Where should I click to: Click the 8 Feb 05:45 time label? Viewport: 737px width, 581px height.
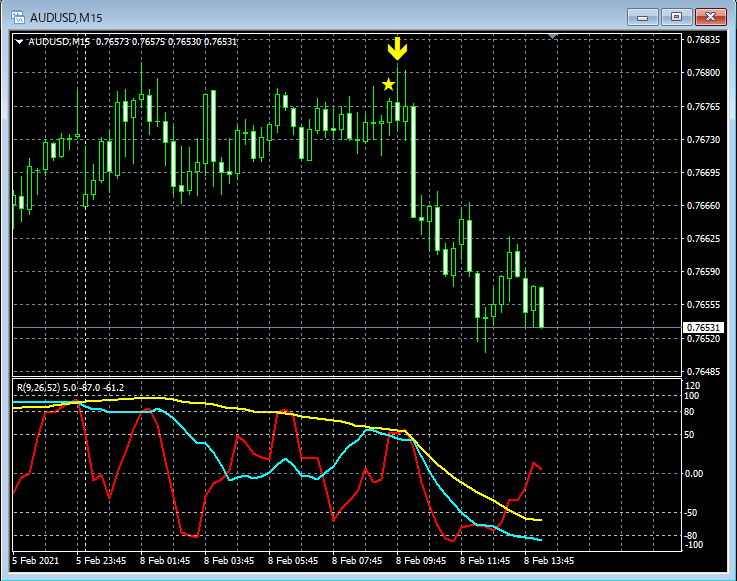pyautogui.click(x=293, y=560)
